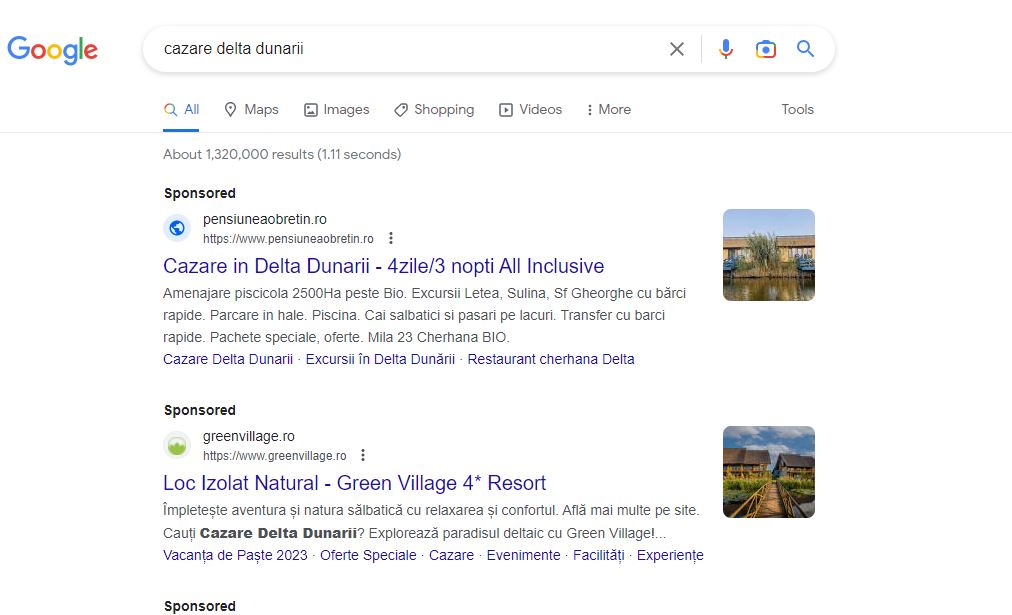The width and height of the screenshot is (1012, 615).
Task: Click greenvillage.ro green favicon
Action: pyautogui.click(x=177, y=445)
